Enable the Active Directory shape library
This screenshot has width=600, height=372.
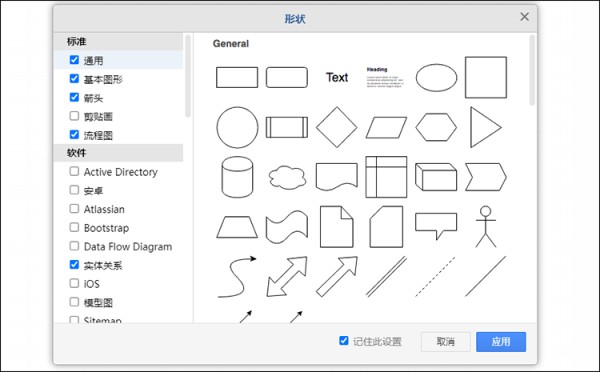[x=74, y=171]
